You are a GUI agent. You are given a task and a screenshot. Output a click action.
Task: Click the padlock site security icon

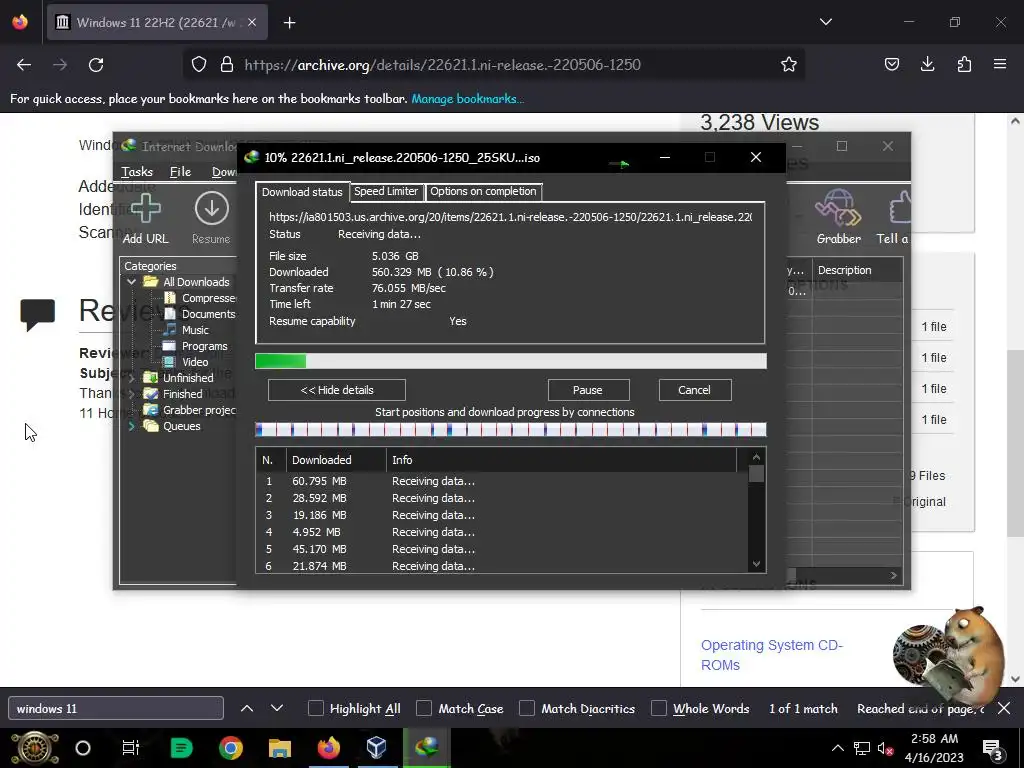tap(227, 65)
